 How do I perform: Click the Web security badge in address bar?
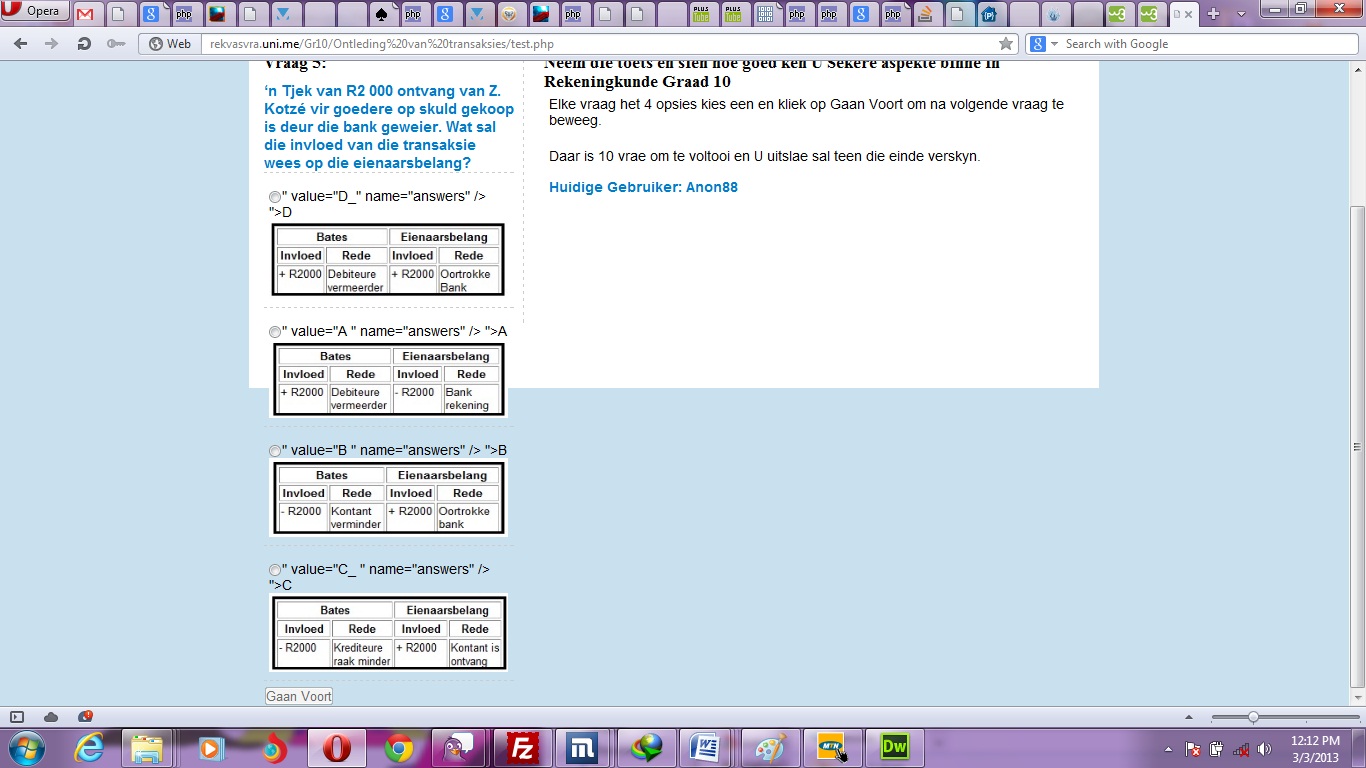coord(169,44)
